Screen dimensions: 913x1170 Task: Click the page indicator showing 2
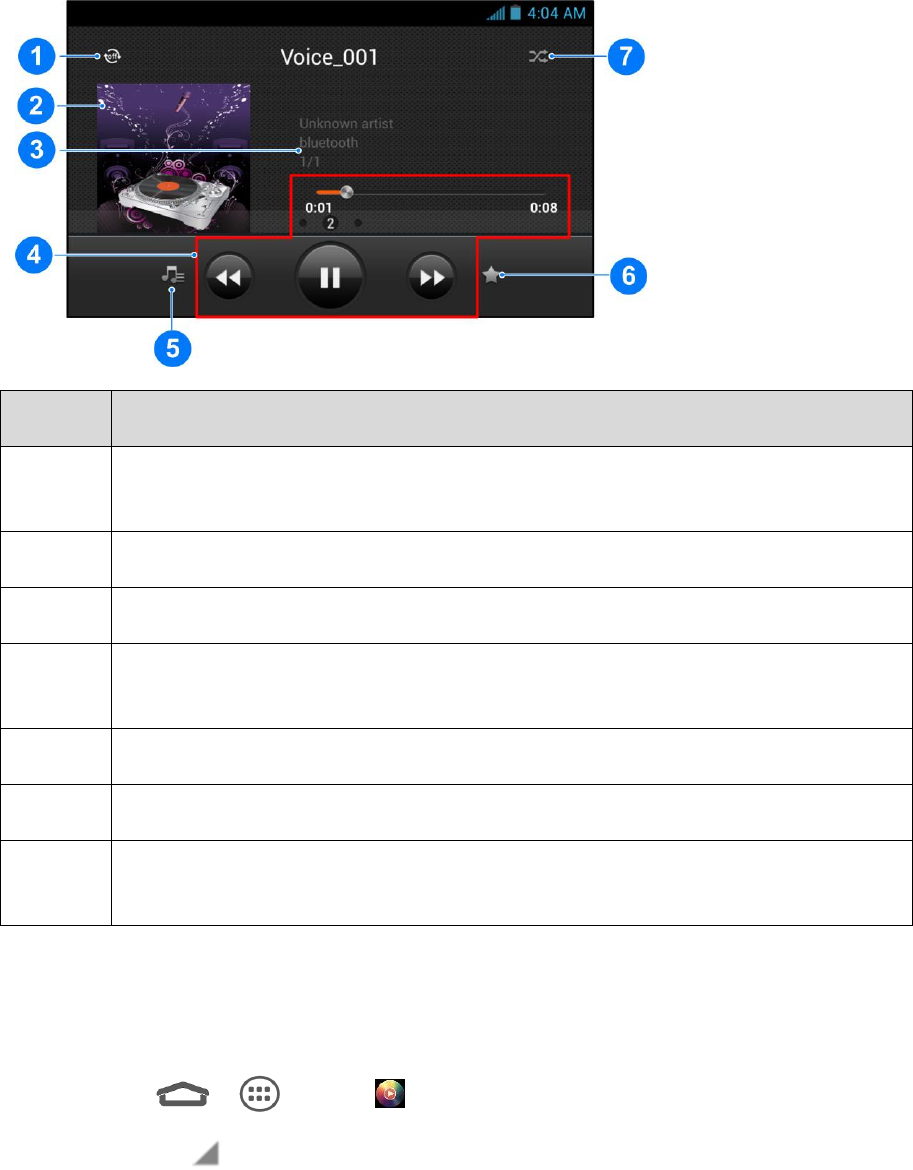[x=330, y=223]
